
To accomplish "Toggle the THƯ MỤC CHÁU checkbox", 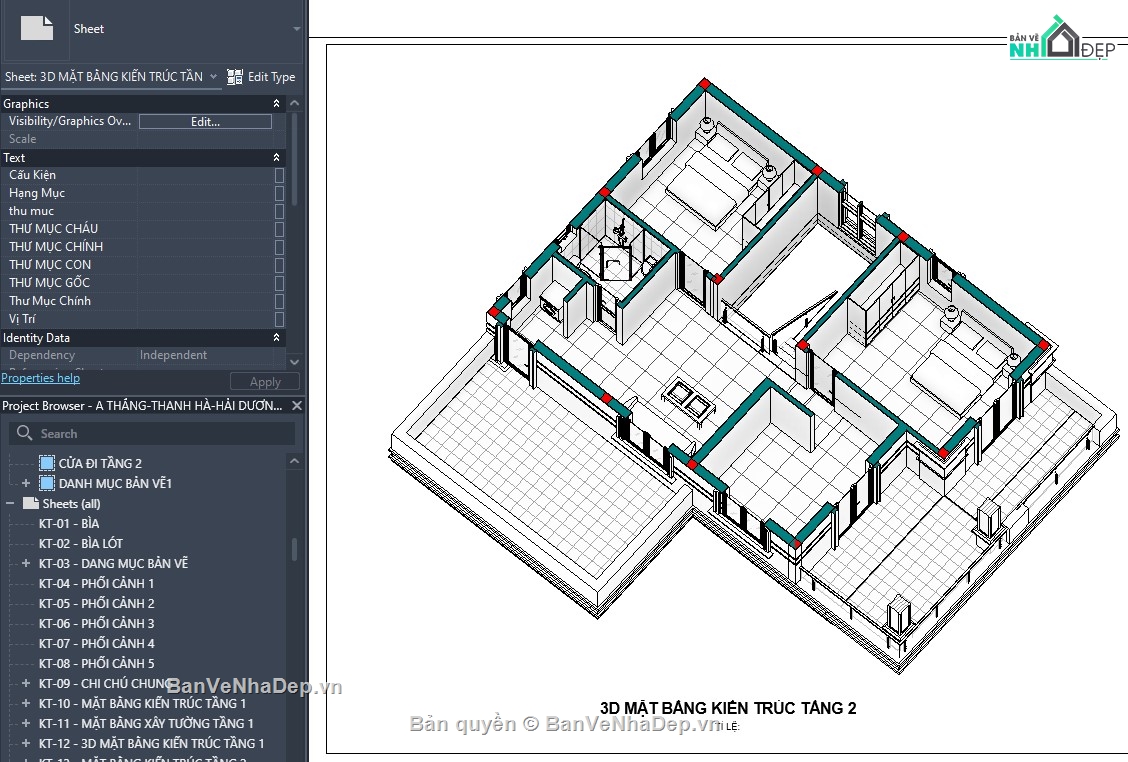I will 279,229.
